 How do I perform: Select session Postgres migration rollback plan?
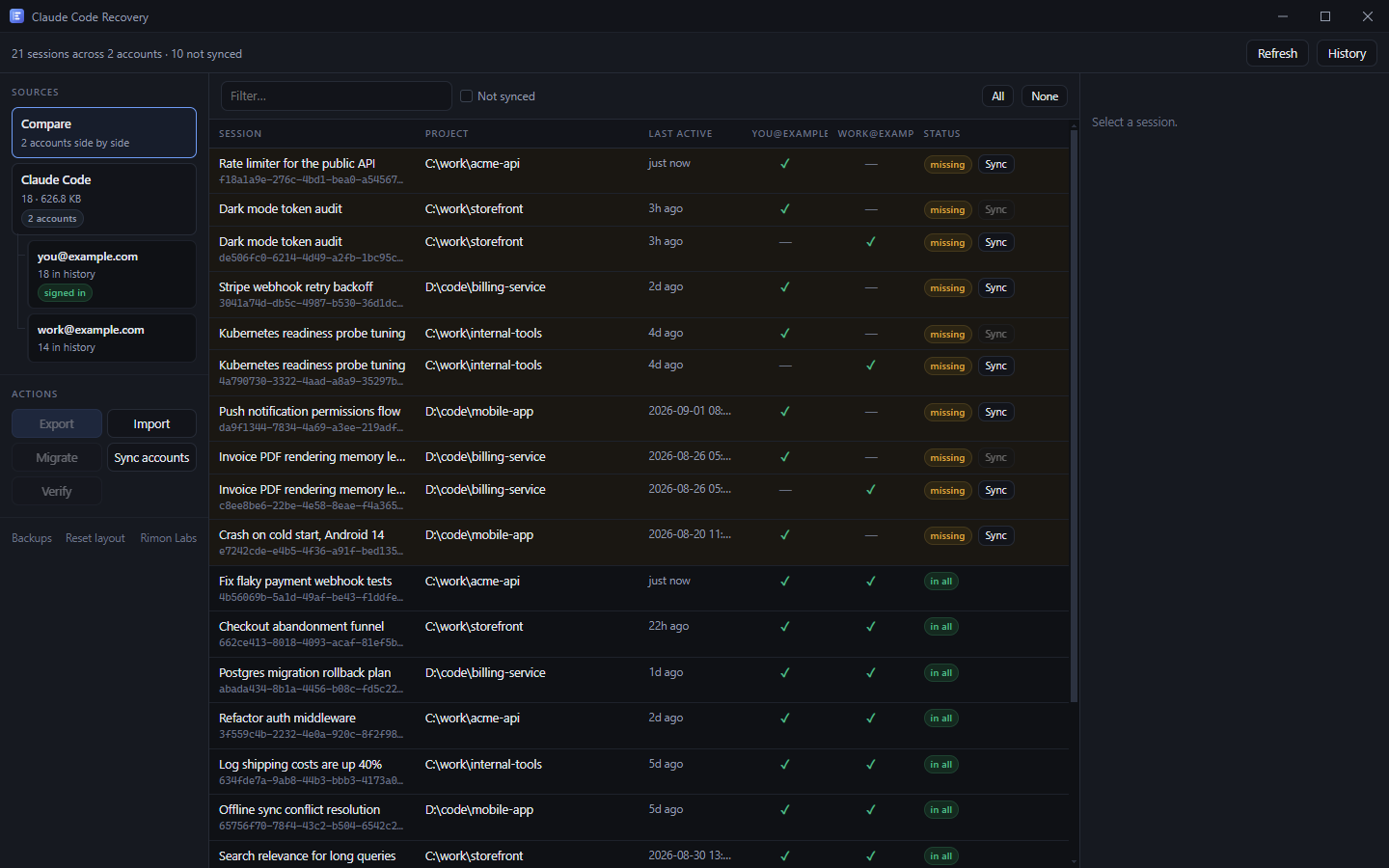[x=639, y=680]
